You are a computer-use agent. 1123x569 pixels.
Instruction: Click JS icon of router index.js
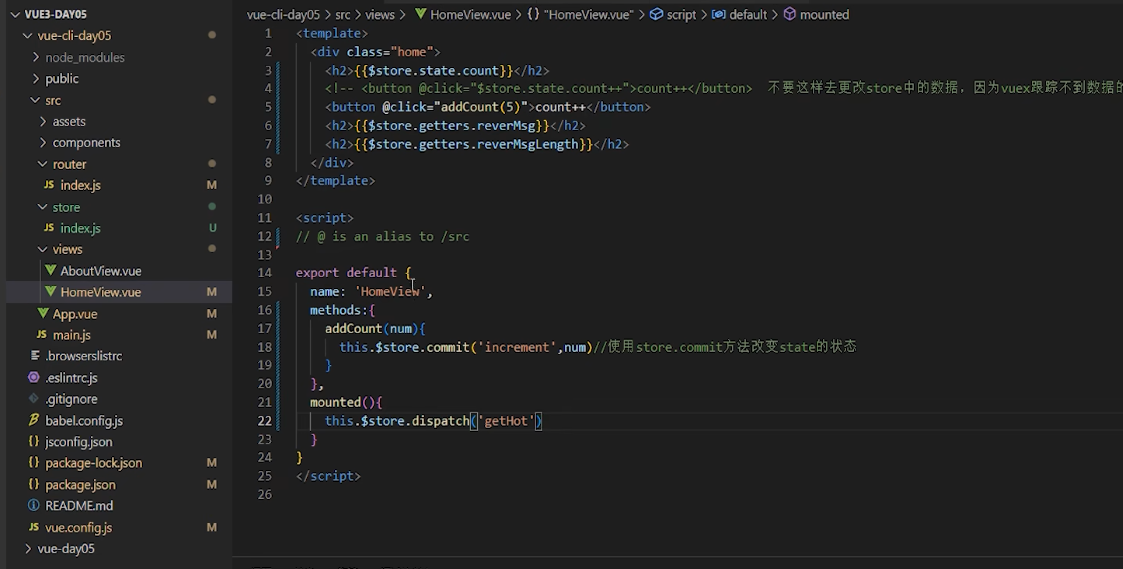pyautogui.click(x=49, y=184)
